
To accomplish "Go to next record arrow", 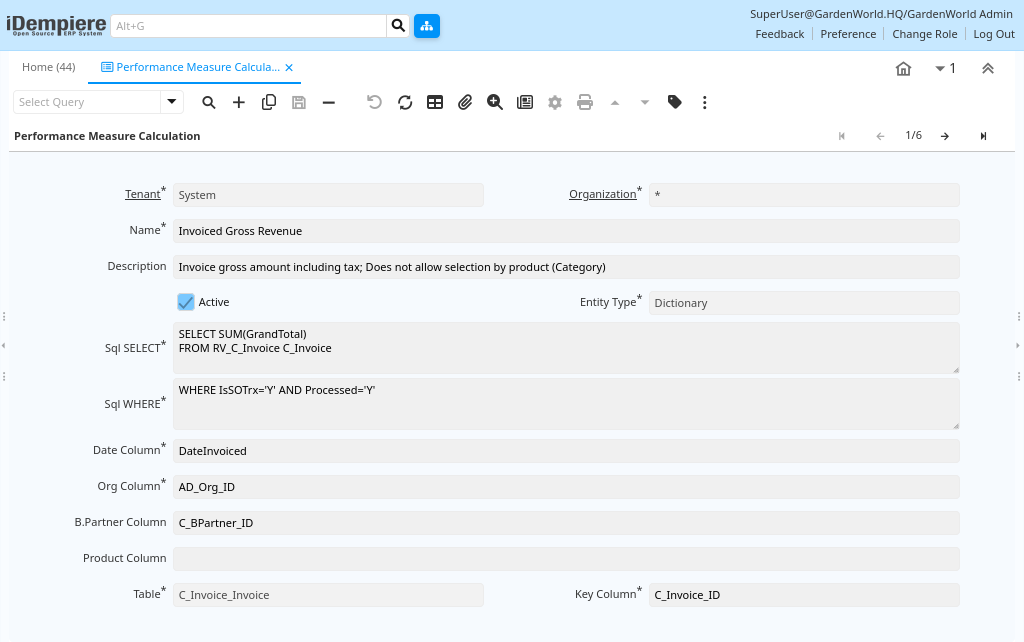I will 945,136.
